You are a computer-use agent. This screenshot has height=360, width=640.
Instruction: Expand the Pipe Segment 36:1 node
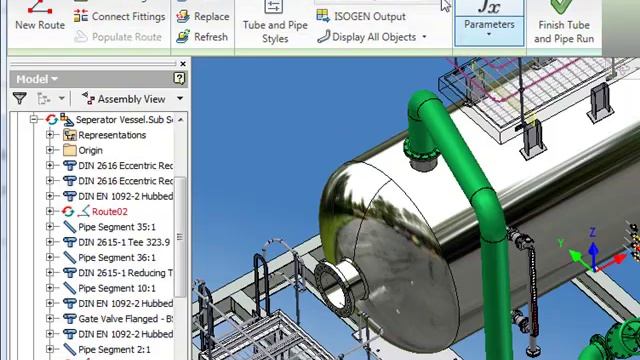(50, 258)
